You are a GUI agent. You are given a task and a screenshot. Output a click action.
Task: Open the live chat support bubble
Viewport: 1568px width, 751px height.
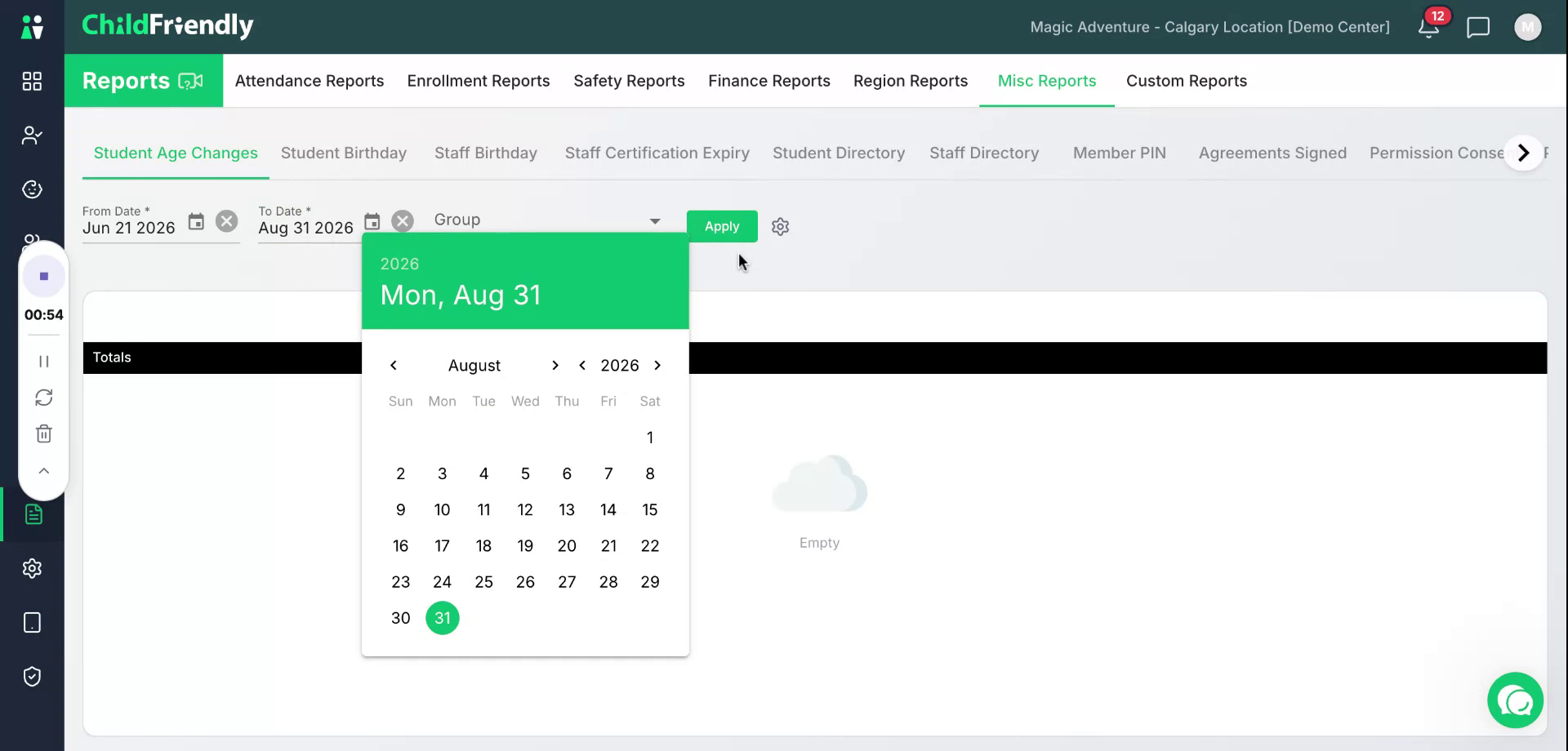[x=1515, y=700]
